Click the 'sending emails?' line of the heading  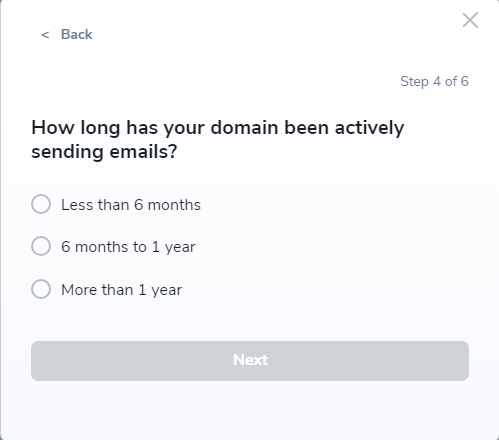click(x=104, y=152)
